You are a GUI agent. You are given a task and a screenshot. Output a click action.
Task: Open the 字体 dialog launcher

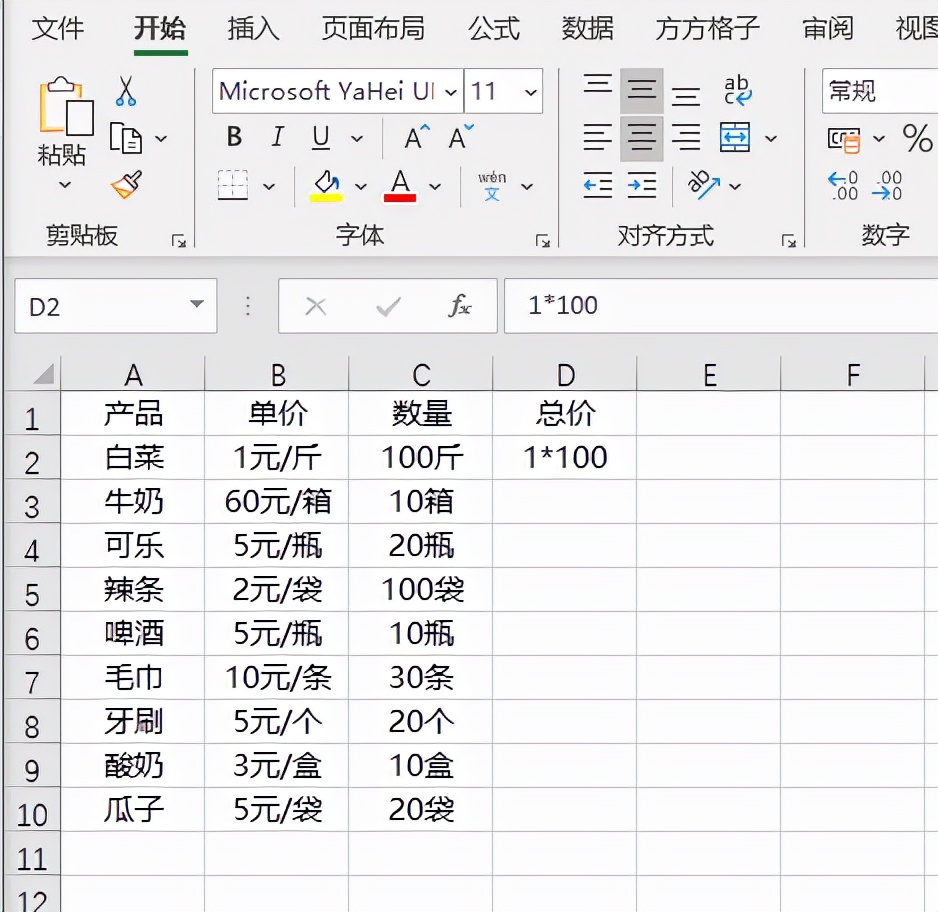pyautogui.click(x=543, y=241)
